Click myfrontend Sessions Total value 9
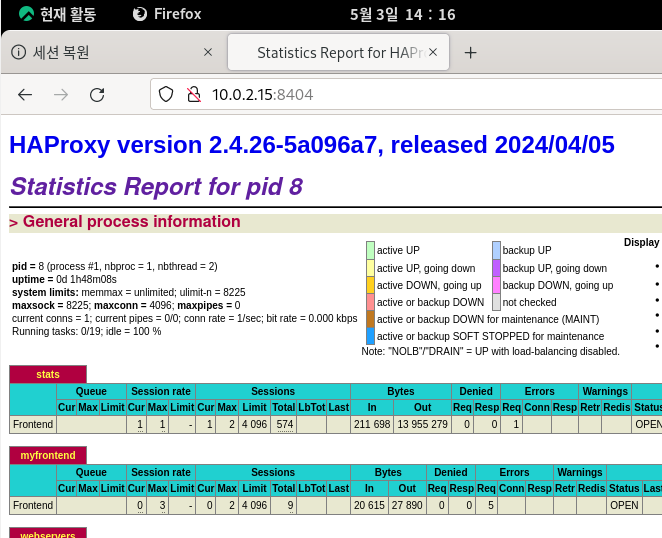The height and width of the screenshot is (538, 662). click(x=290, y=505)
